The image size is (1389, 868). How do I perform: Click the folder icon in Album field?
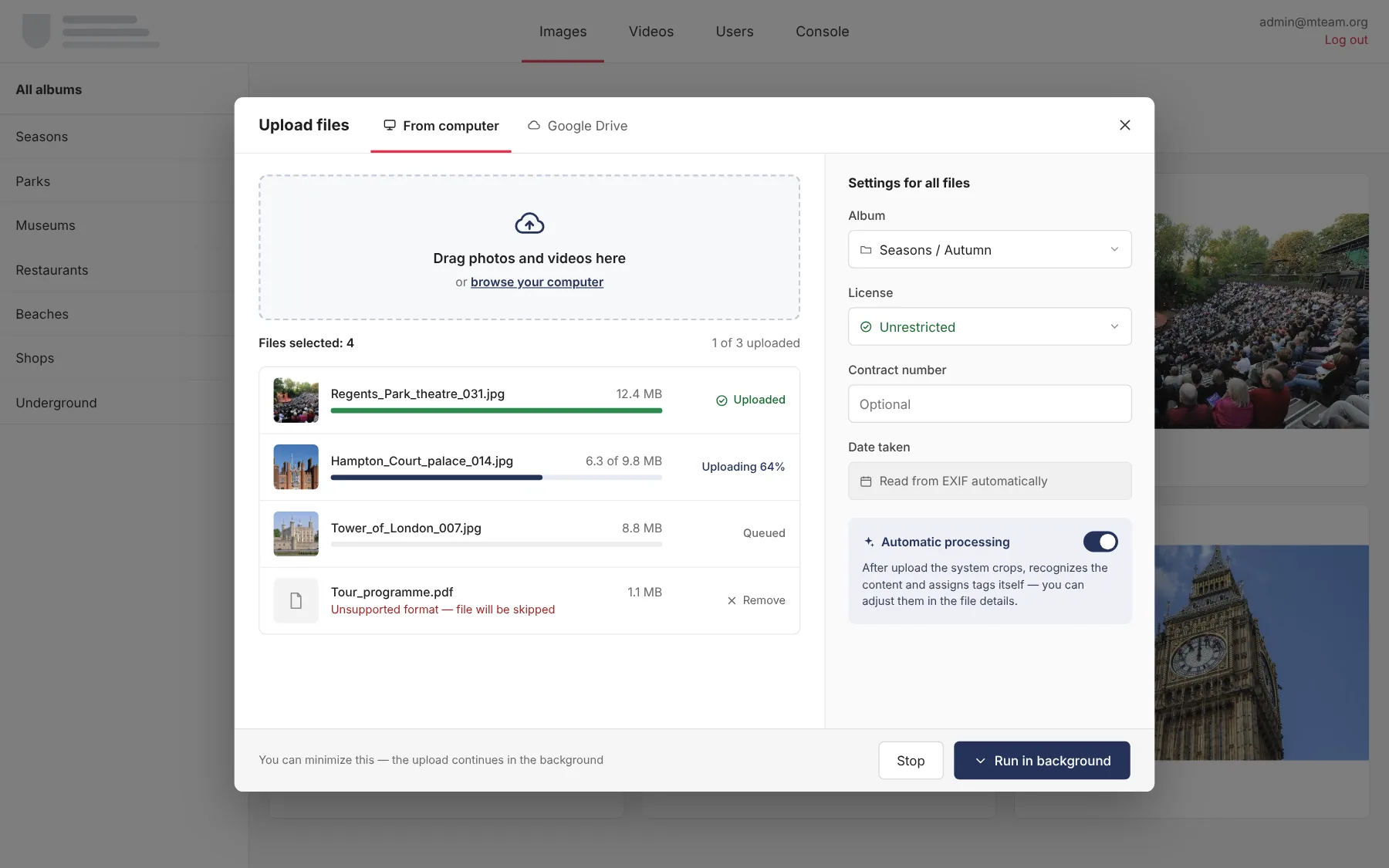tap(866, 250)
